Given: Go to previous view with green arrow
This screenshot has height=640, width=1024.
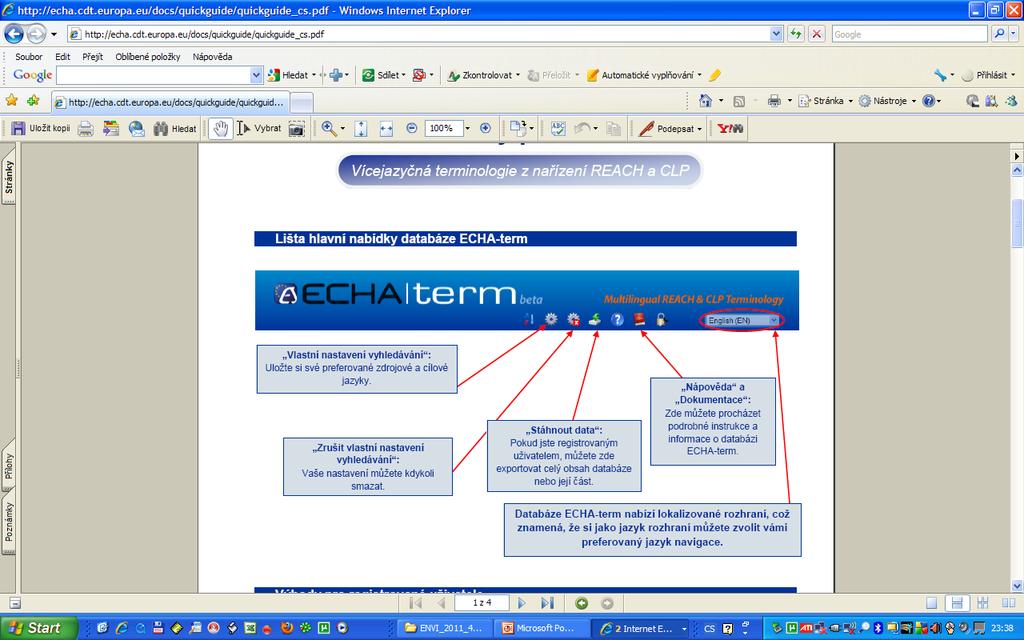Looking at the screenshot, I should pos(581,603).
